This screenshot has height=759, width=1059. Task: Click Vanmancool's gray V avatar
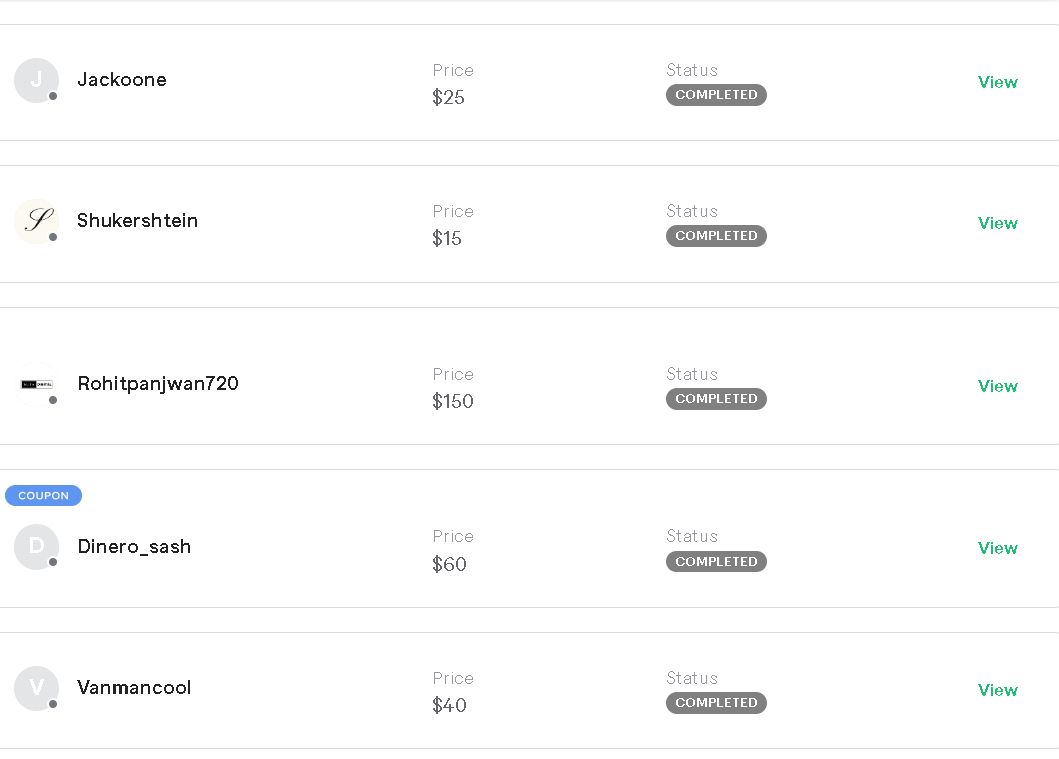[x=36, y=688]
